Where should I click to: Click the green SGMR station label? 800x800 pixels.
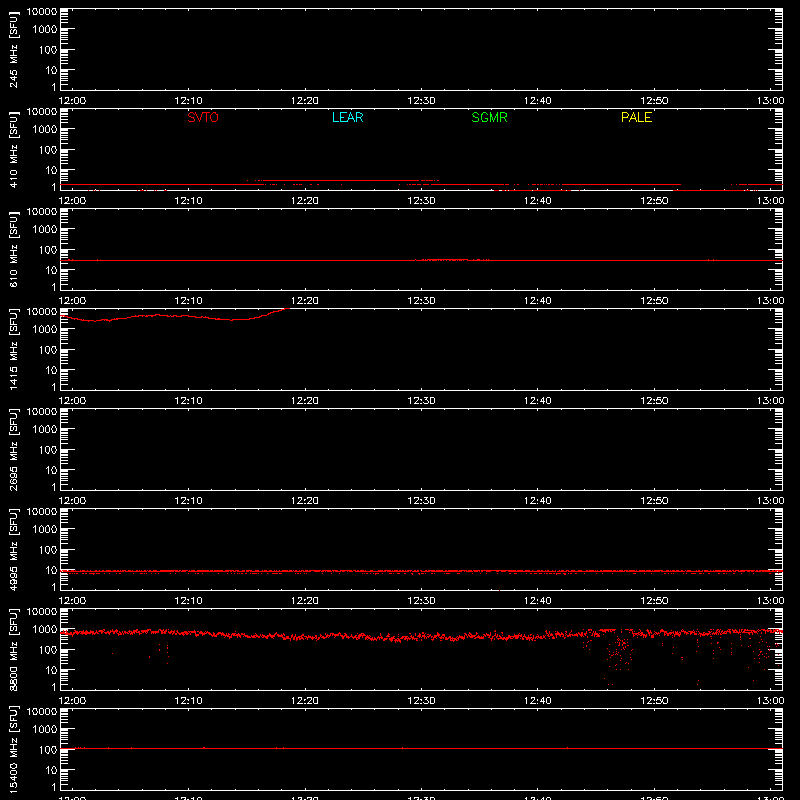489,117
